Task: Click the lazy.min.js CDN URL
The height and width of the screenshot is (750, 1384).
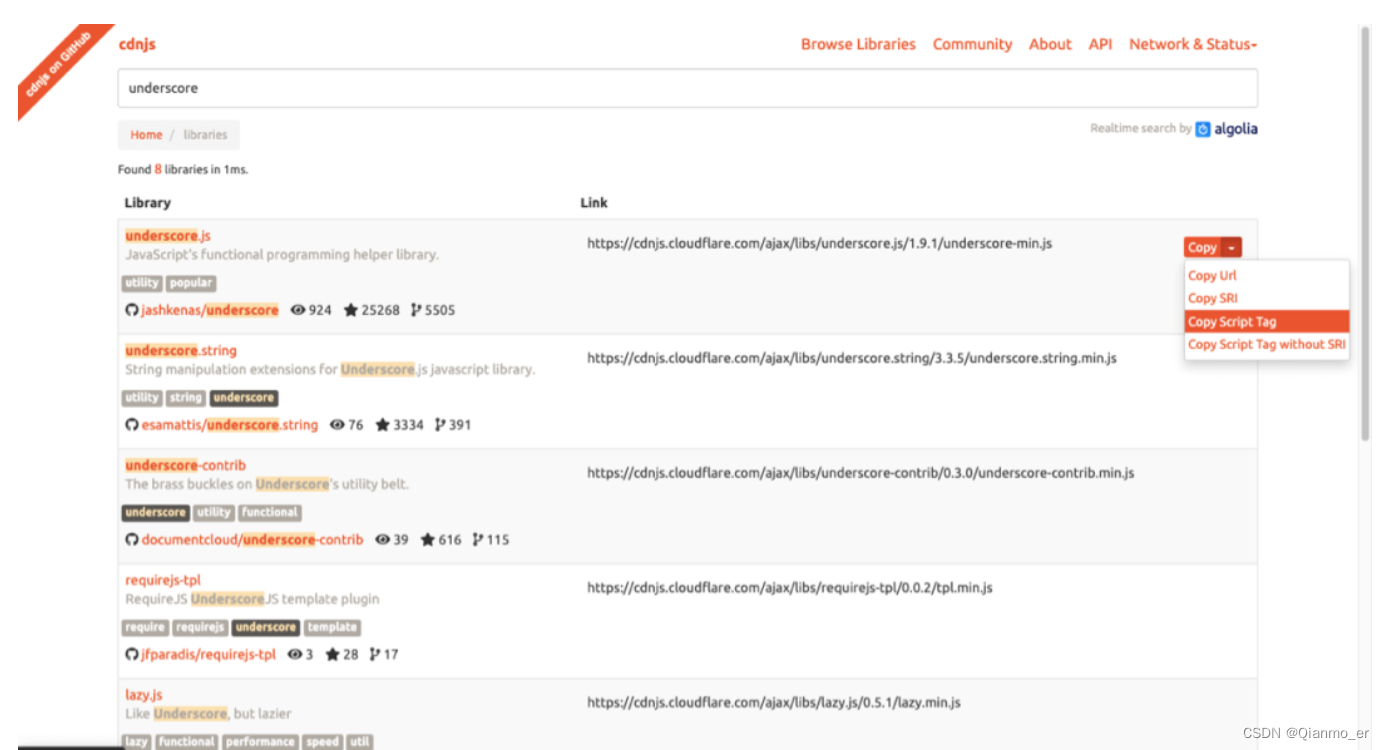Action: 774,703
